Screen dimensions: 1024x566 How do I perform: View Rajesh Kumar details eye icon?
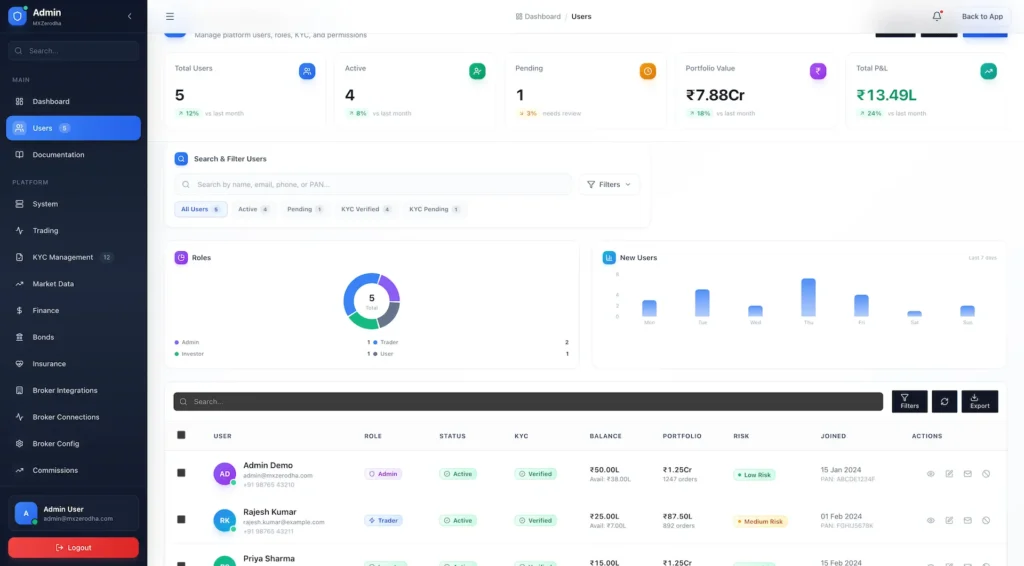coord(931,520)
